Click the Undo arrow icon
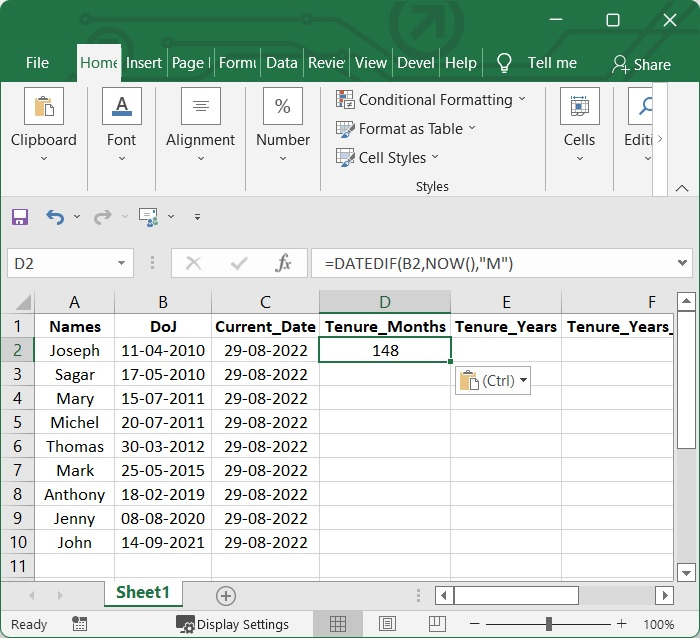This screenshot has height=644, width=700. pyautogui.click(x=55, y=217)
